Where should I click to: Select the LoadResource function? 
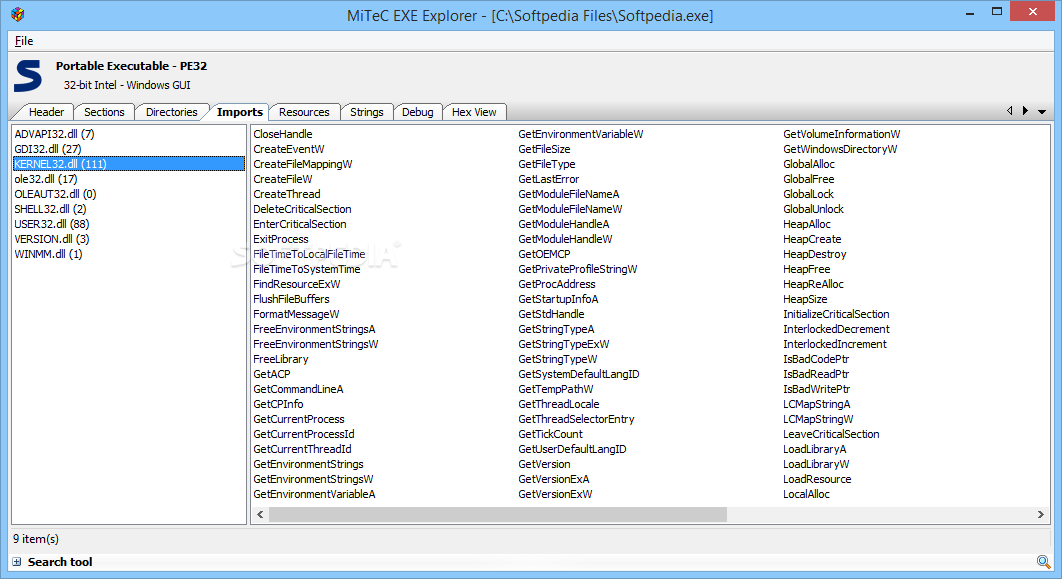[x=817, y=479]
